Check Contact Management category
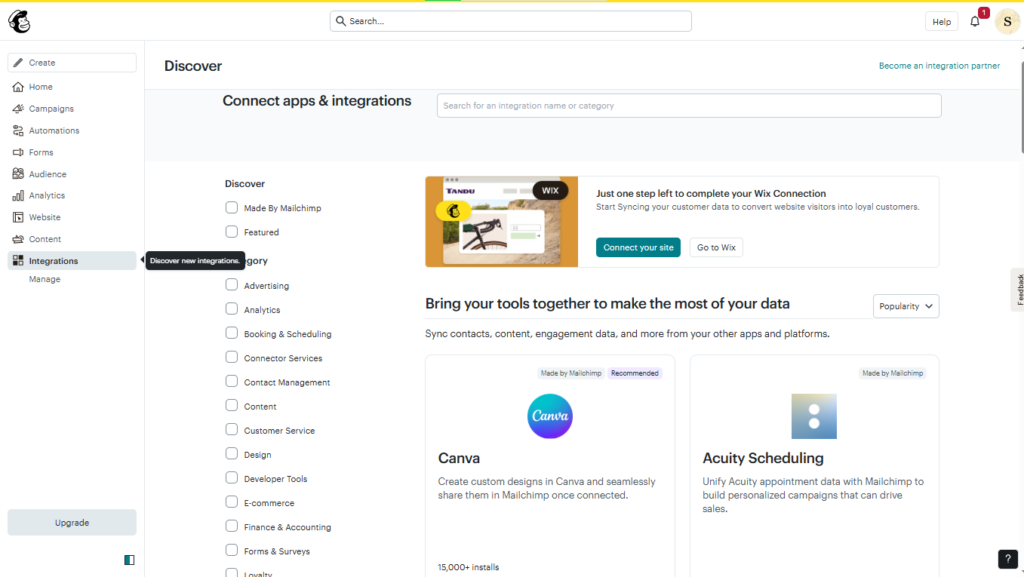1024x577 pixels. (232, 382)
